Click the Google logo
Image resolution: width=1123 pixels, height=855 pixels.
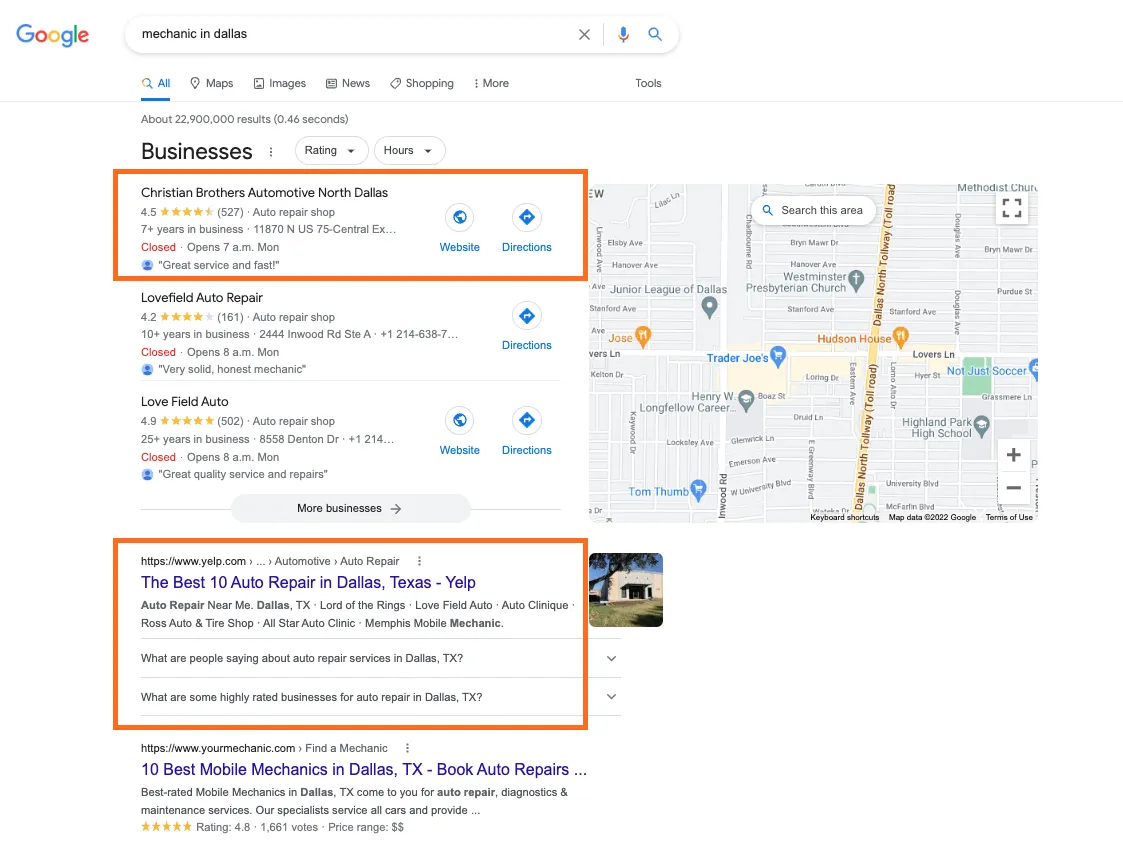pos(52,34)
